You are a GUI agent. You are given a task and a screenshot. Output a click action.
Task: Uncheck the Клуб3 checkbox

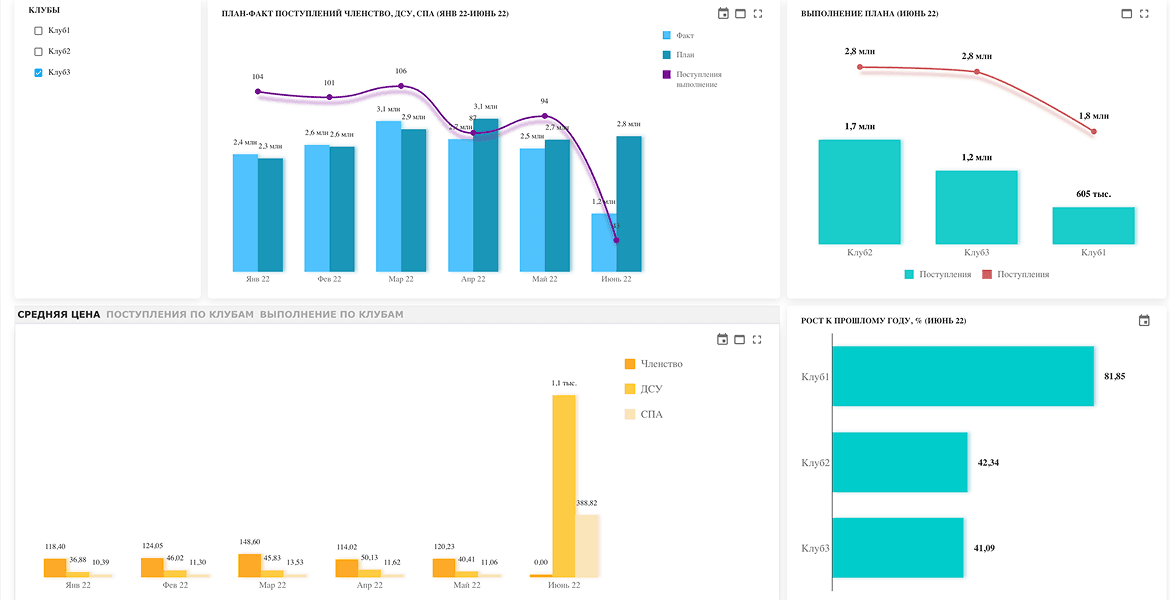point(39,72)
